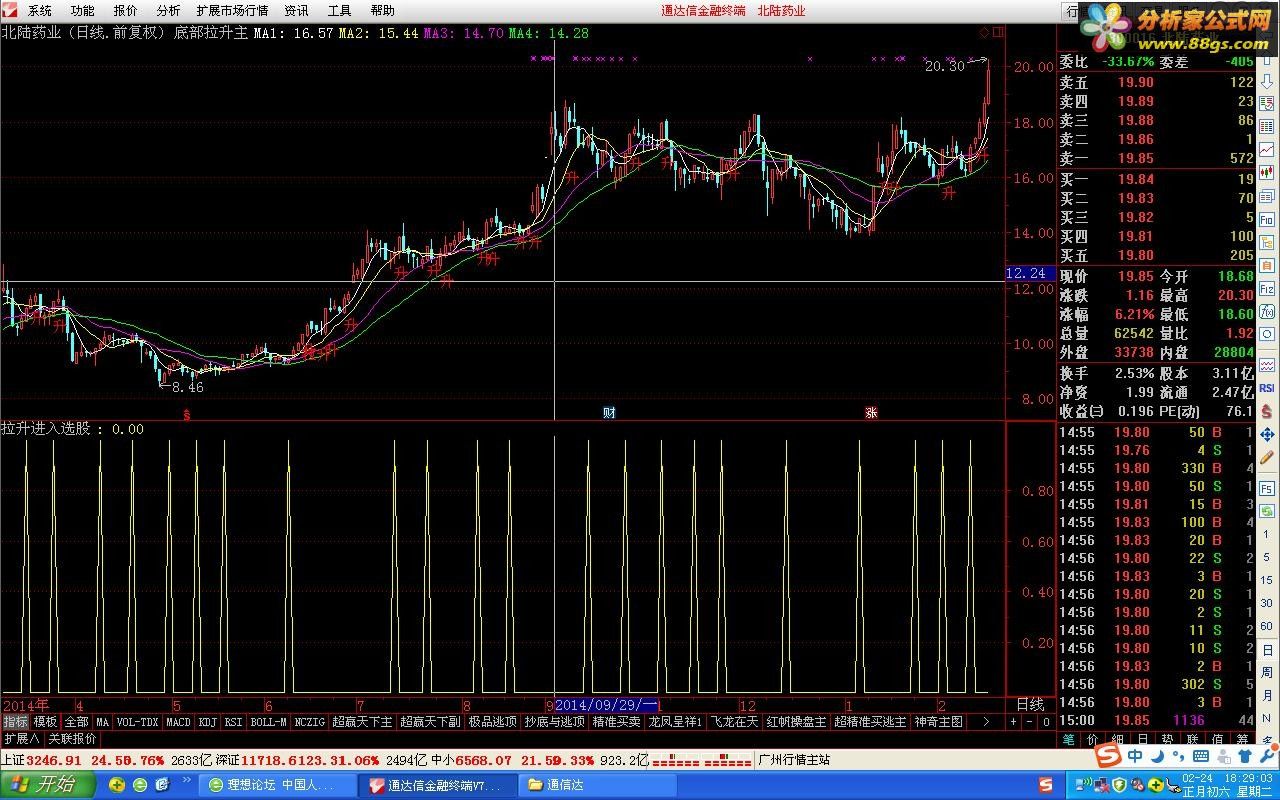Click the 财 marker on the chart timeline
Screen dimensions: 1280x800
[609, 412]
